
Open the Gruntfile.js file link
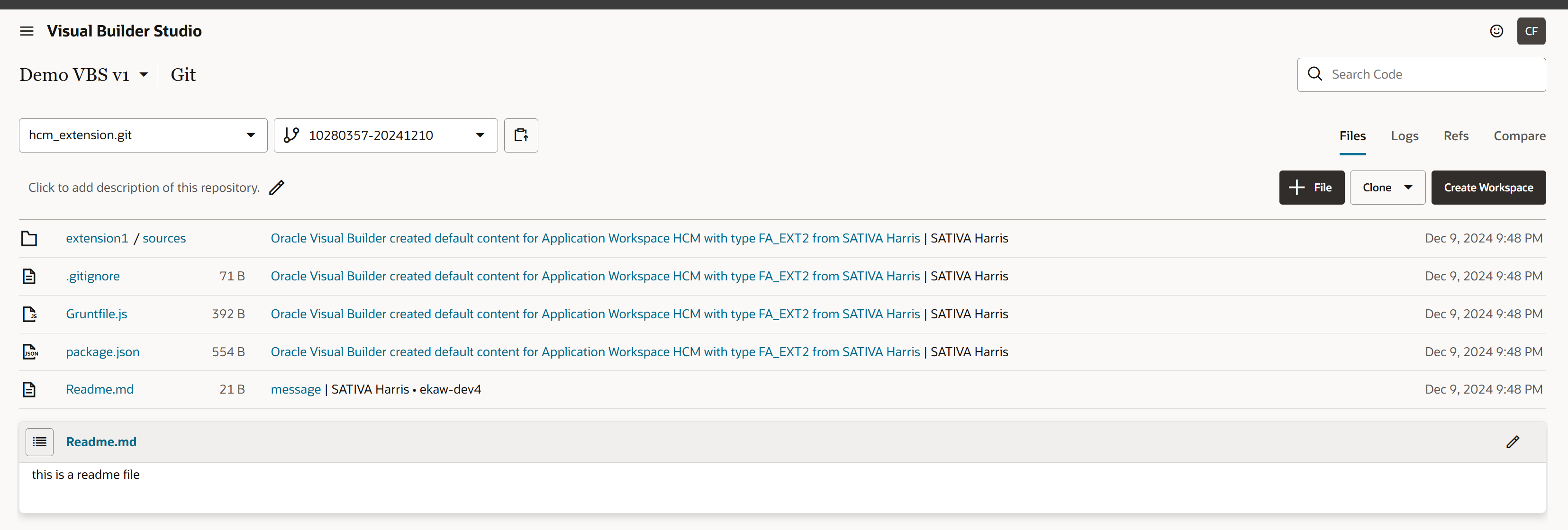pos(96,314)
